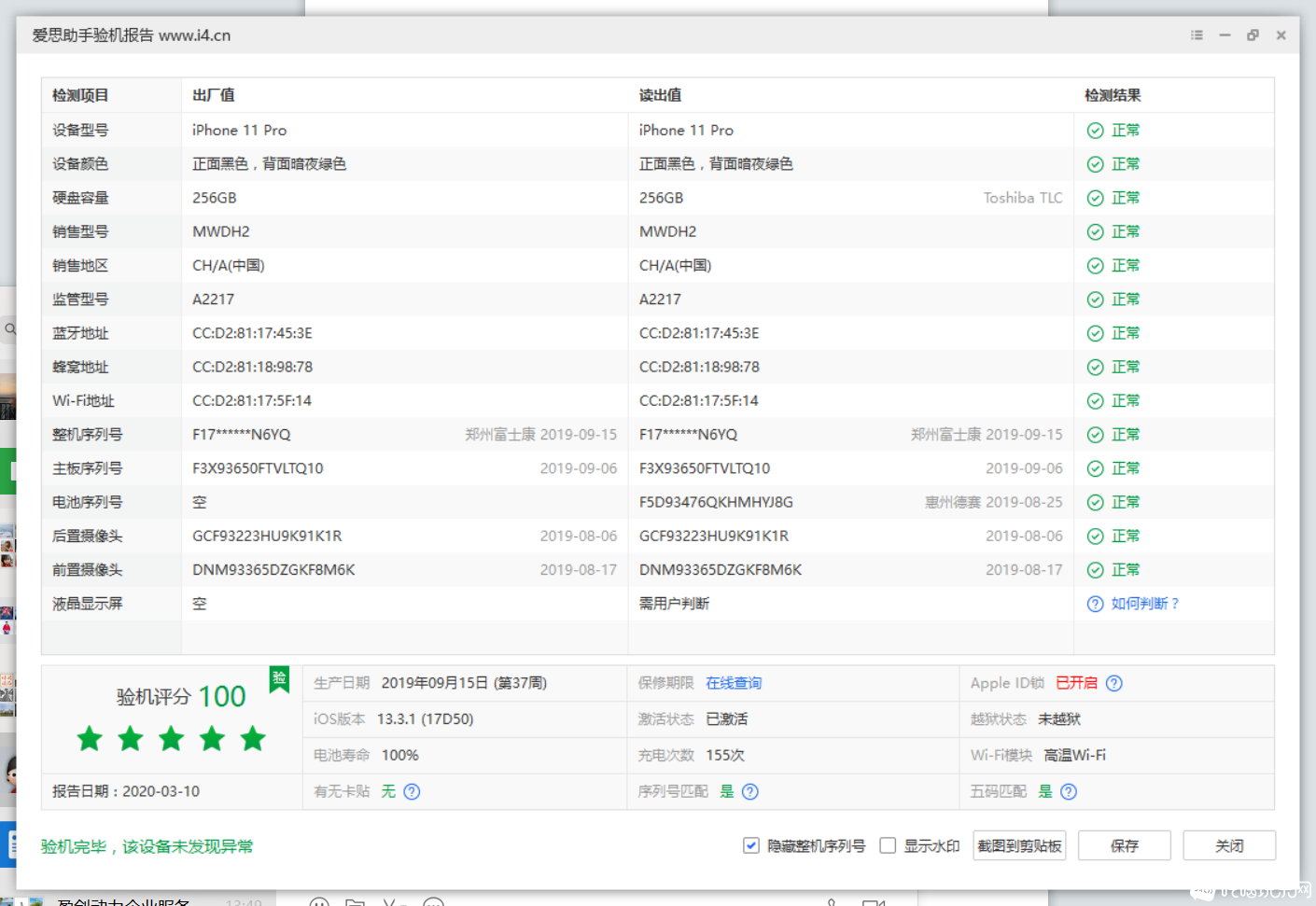Screen dimensions: 1316x906
Task: Click the green check icon in 电池序列号 row
Action: click(x=1096, y=502)
